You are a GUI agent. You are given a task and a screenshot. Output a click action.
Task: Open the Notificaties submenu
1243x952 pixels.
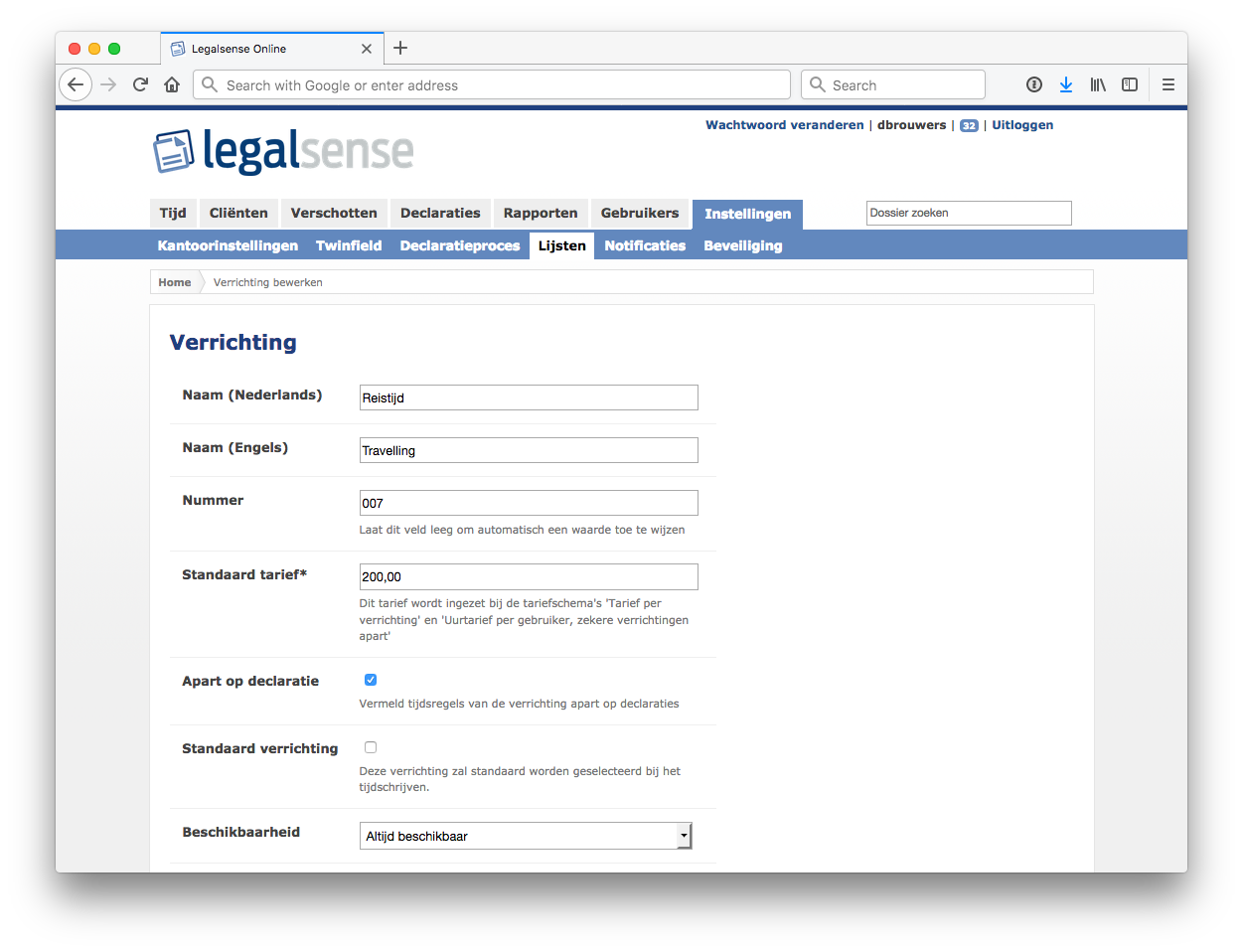pyautogui.click(x=645, y=245)
